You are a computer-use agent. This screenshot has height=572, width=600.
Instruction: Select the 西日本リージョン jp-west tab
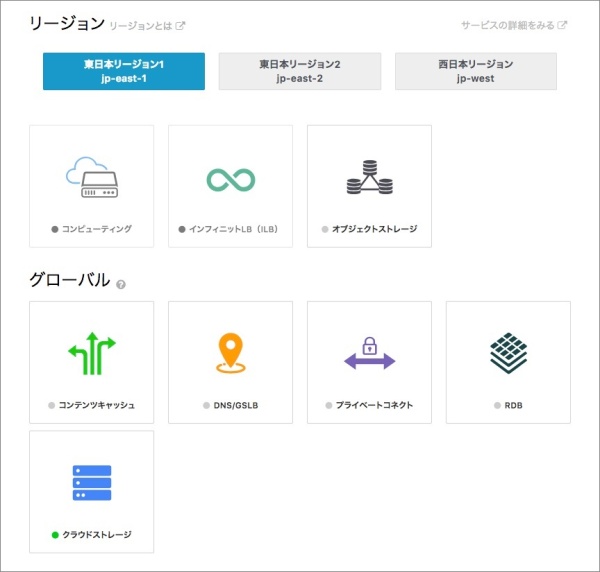pos(475,71)
